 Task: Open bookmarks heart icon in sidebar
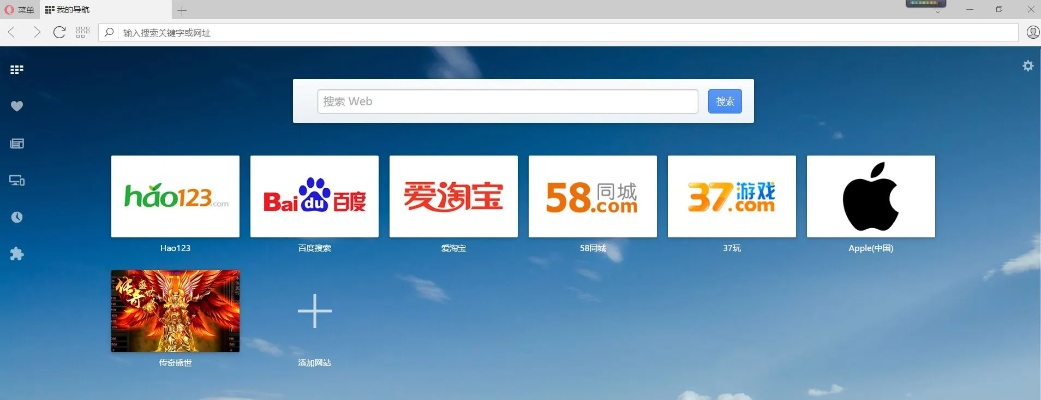coord(16,106)
